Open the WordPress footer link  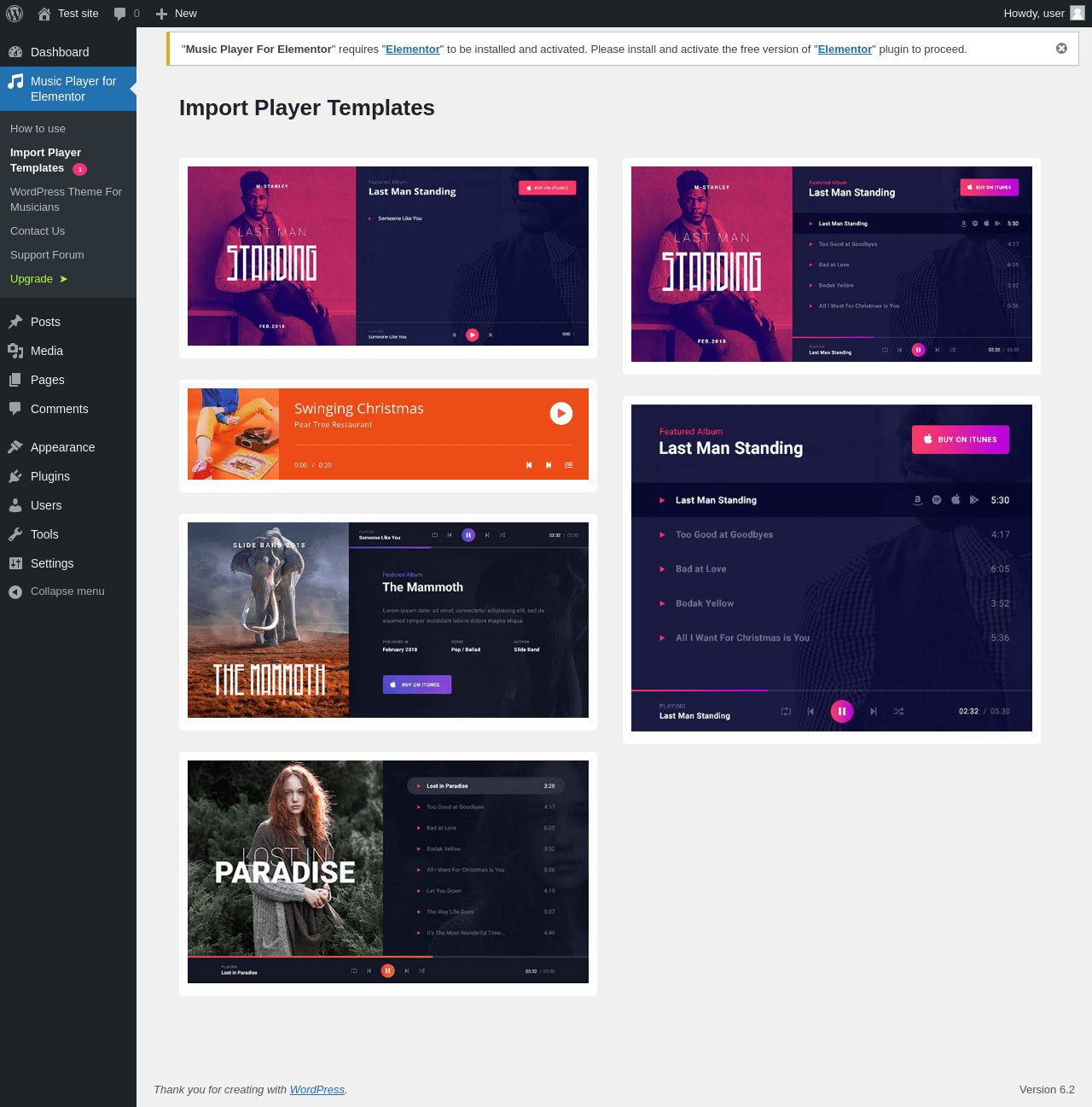tap(317, 1090)
